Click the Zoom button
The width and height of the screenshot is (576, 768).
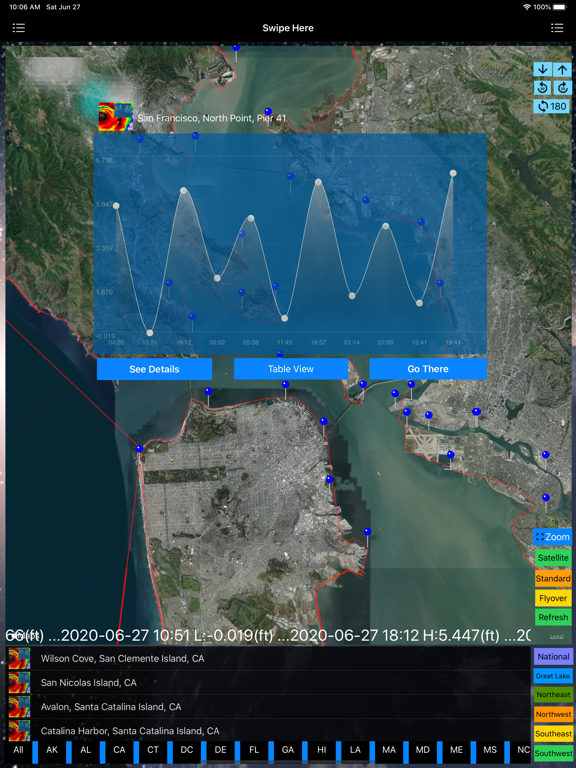552,537
